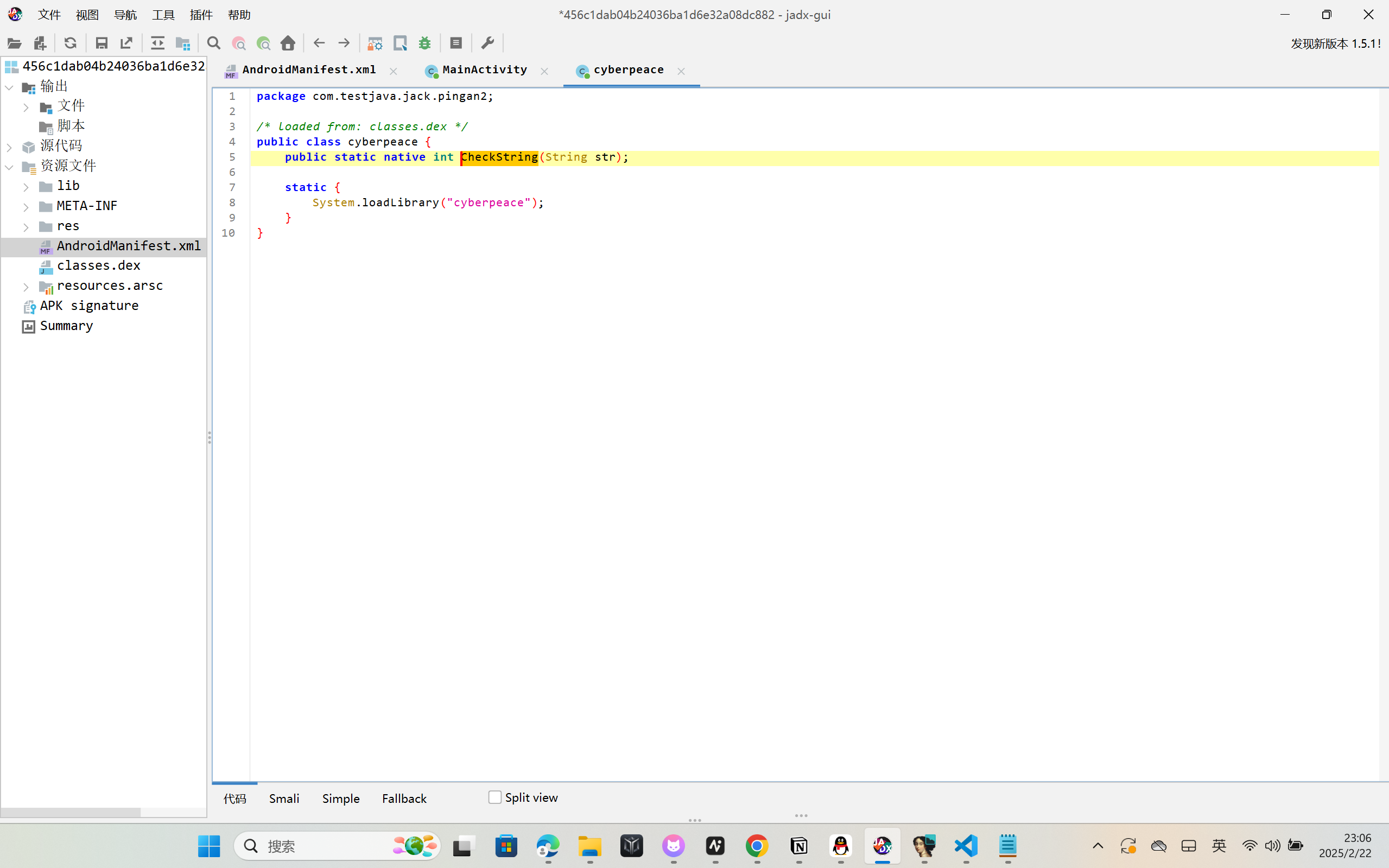Open preferences with the wrench icon
Image resolution: width=1389 pixels, height=868 pixels.
(x=487, y=43)
